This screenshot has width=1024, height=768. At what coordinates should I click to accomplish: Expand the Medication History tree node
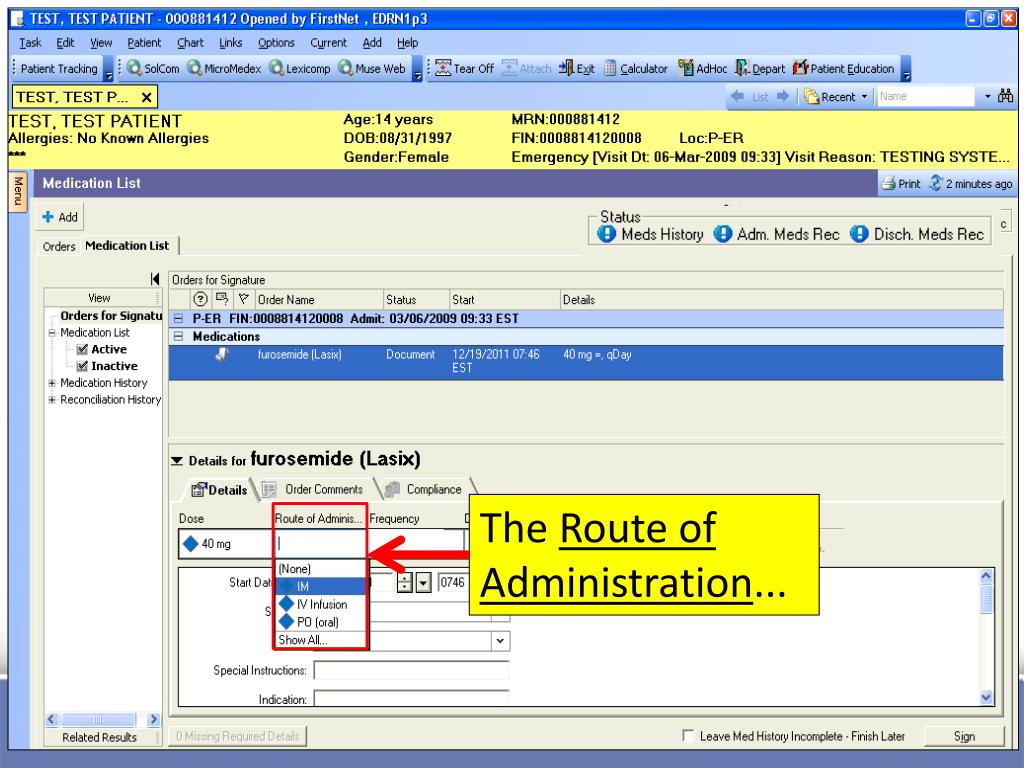tap(51, 383)
